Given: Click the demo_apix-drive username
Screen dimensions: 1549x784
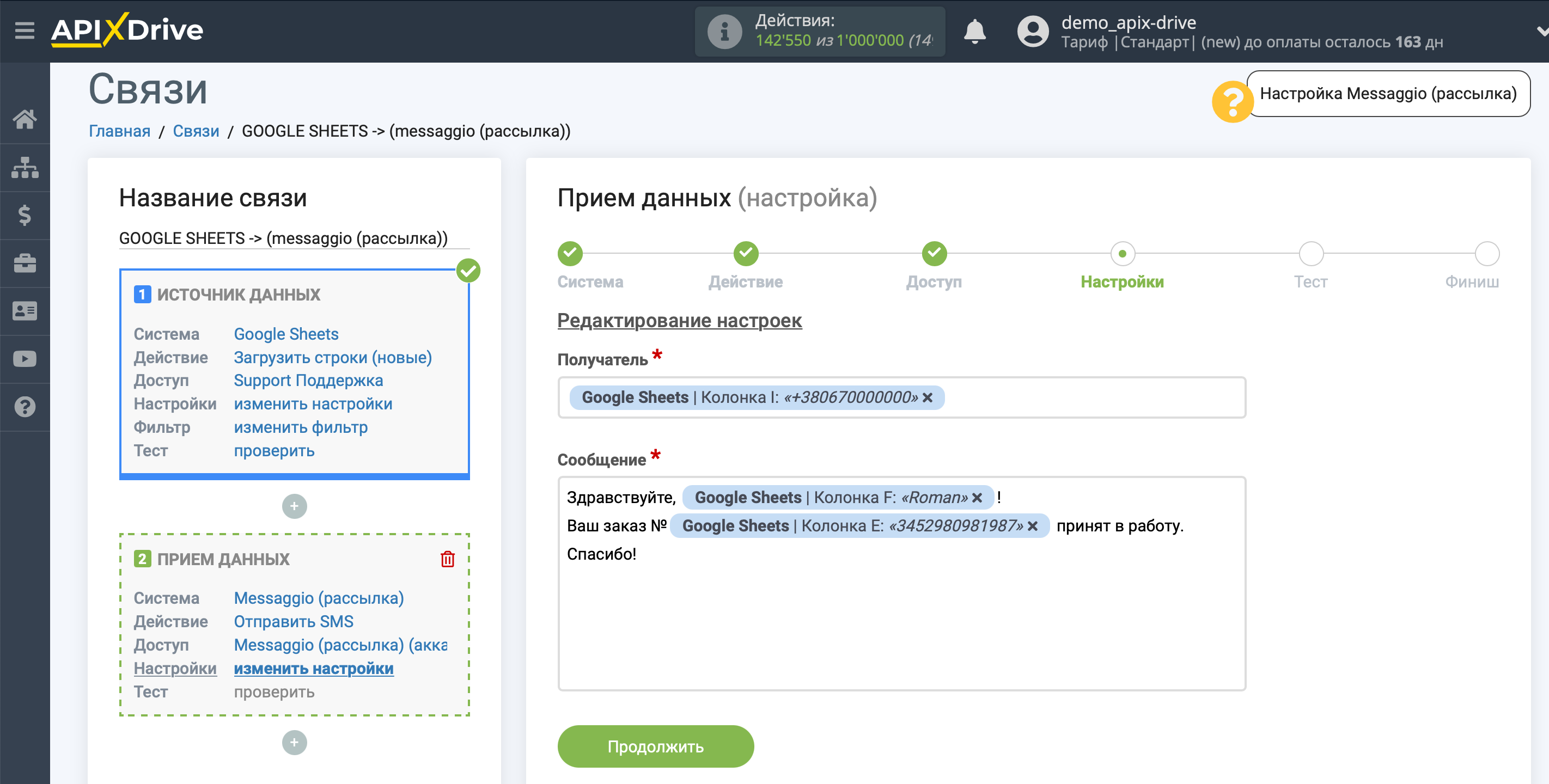Looking at the screenshot, I should (1128, 22).
